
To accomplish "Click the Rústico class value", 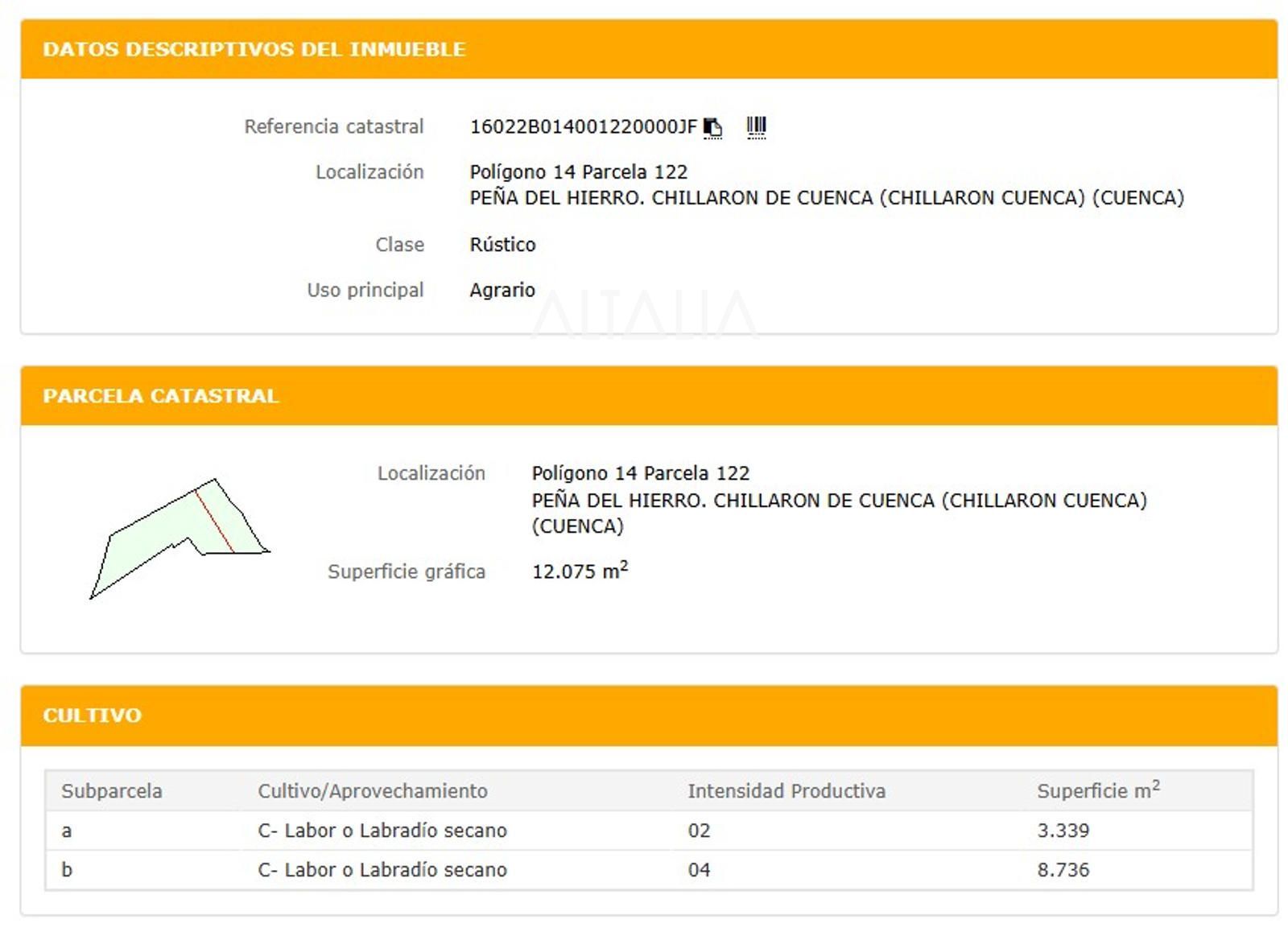I will click(x=502, y=245).
